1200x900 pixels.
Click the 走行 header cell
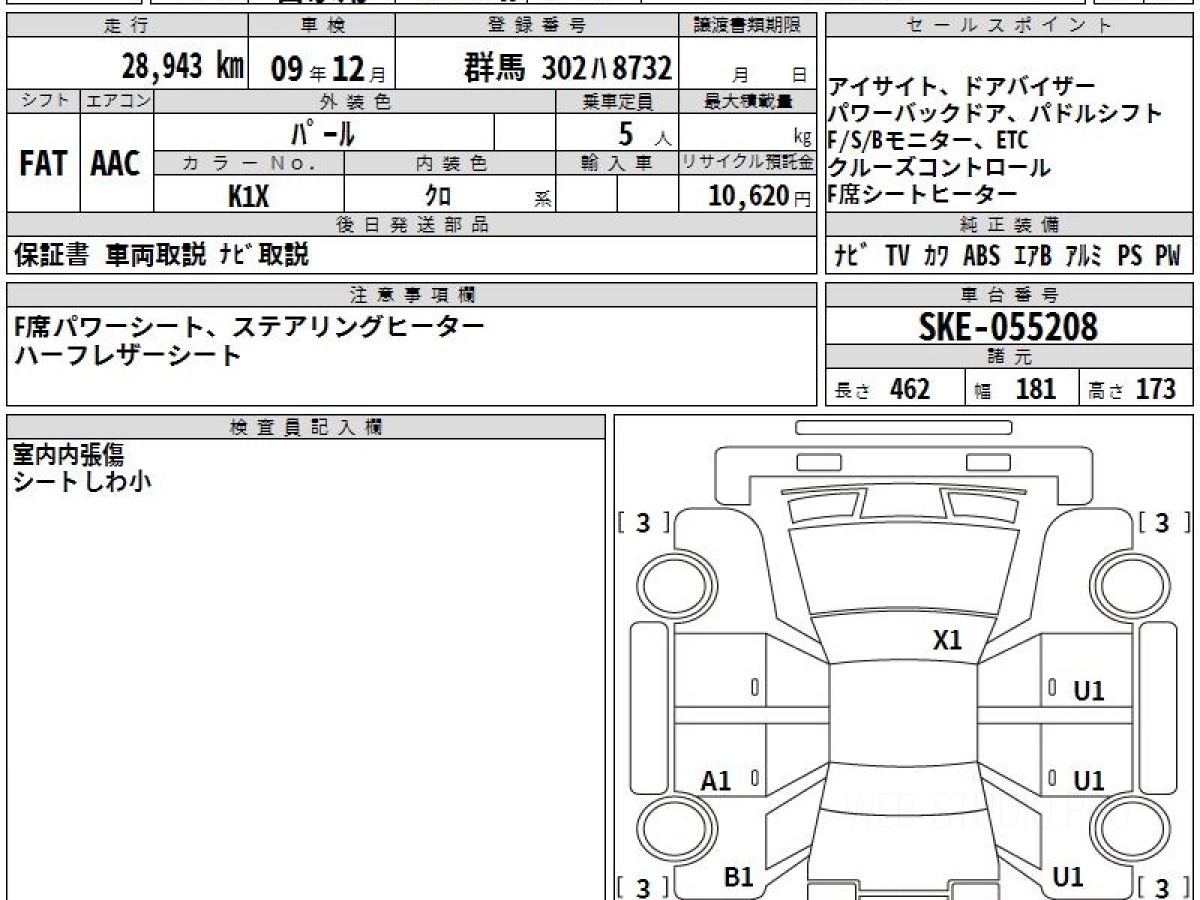coord(126,26)
